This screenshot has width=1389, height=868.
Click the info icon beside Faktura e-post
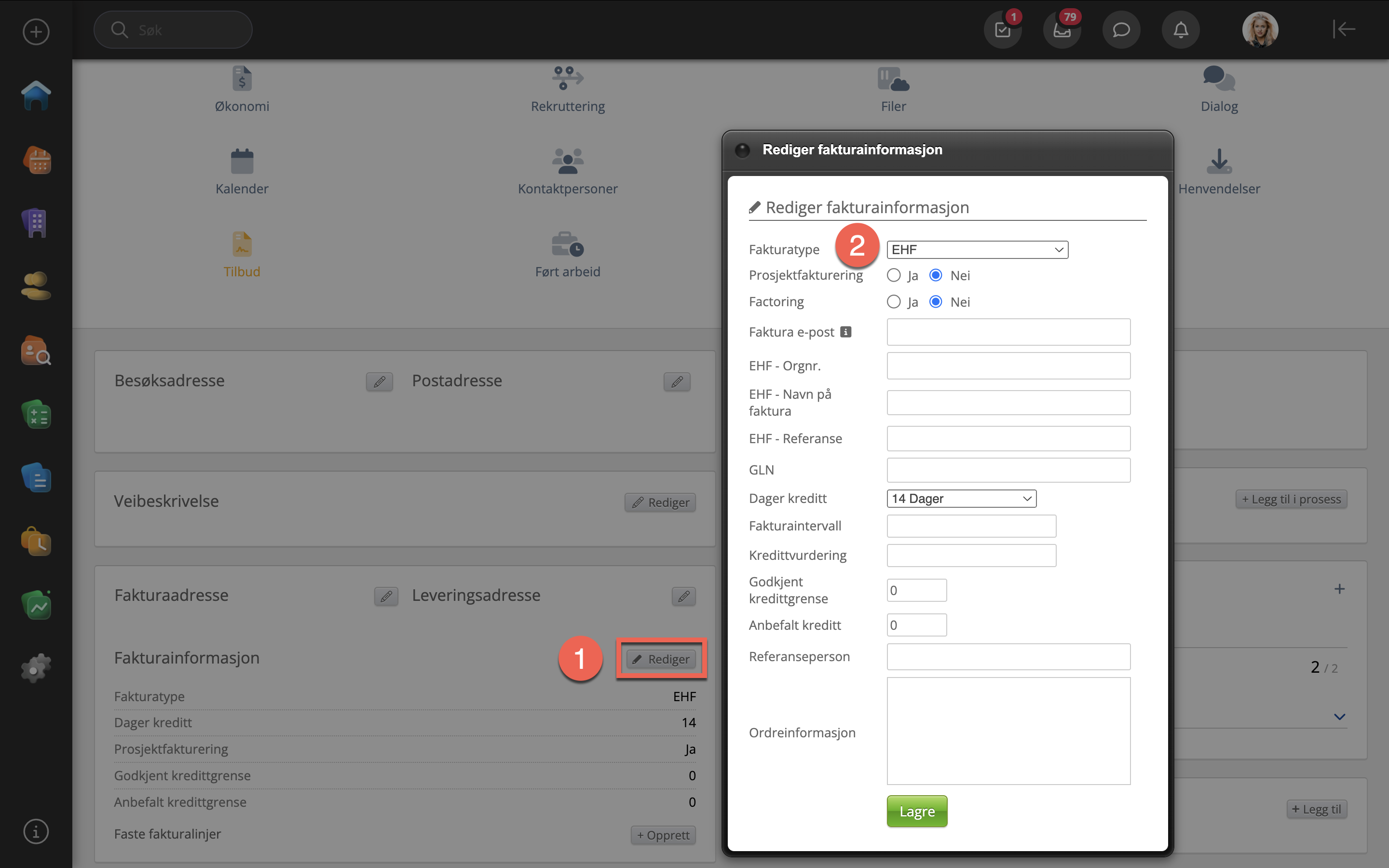point(845,332)
